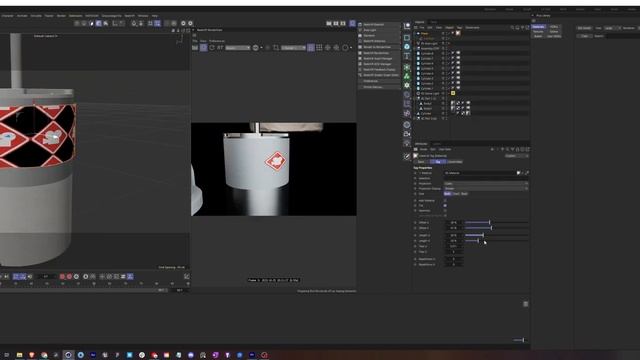
Task: Open the Extensions menu
Action: [75, 16]
